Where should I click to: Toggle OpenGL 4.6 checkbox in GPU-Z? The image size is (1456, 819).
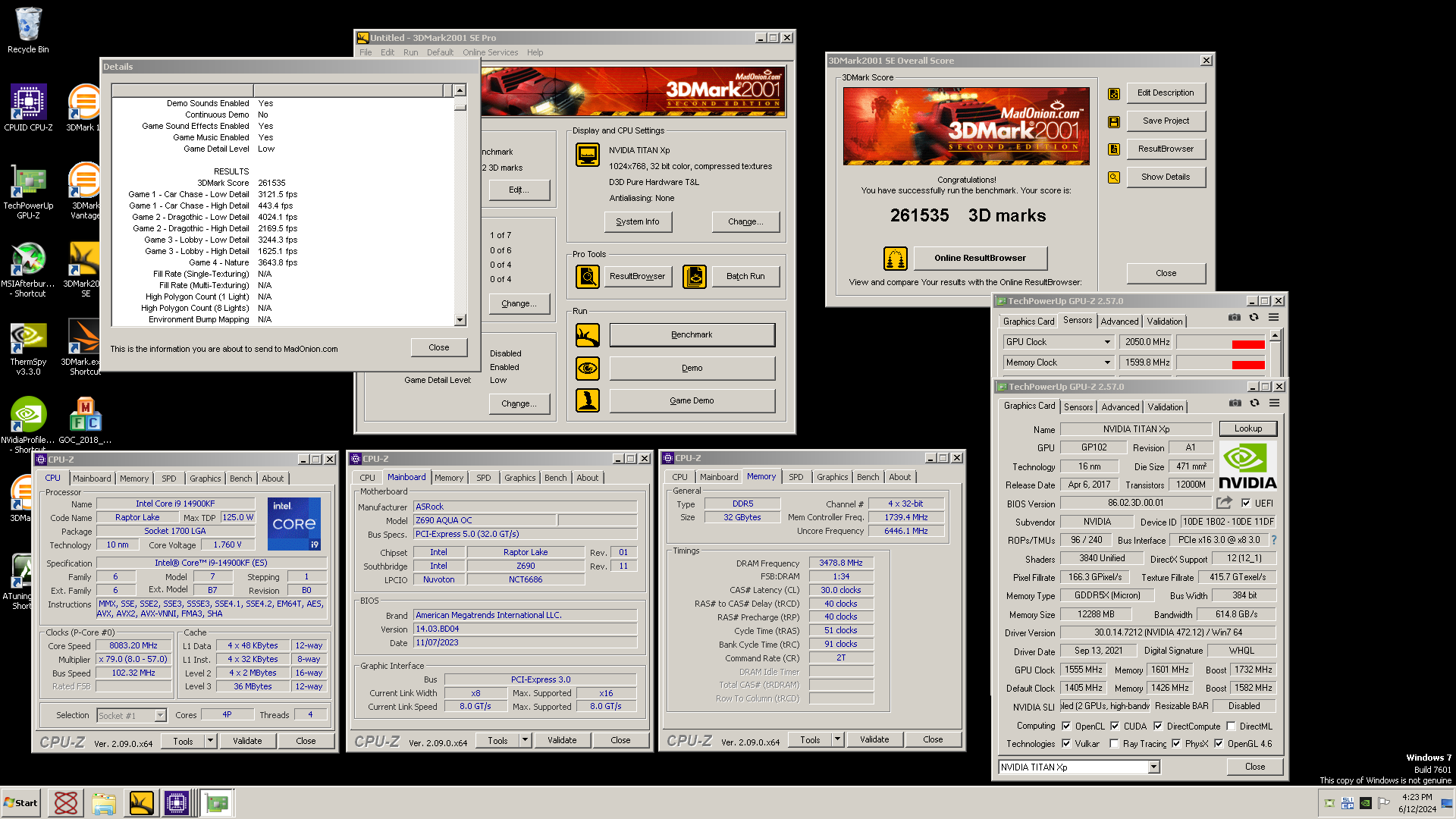[x=1219, y=743]
